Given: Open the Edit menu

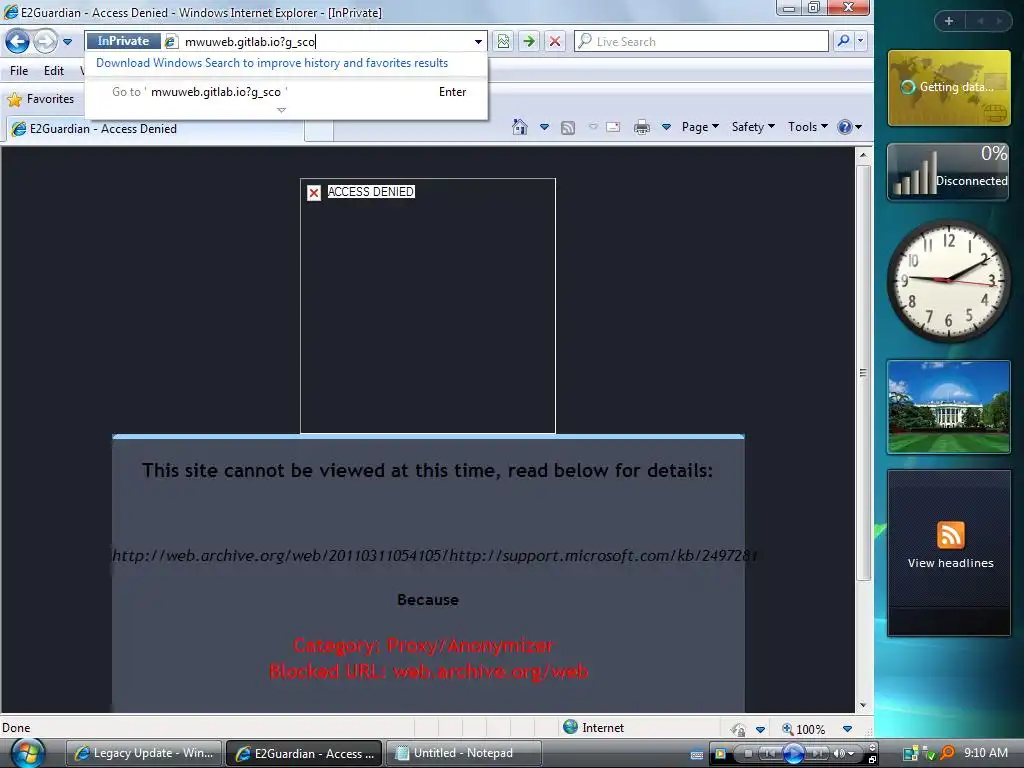Looking at the screenshot, I should pyautogui.click(x=54, y=71).
